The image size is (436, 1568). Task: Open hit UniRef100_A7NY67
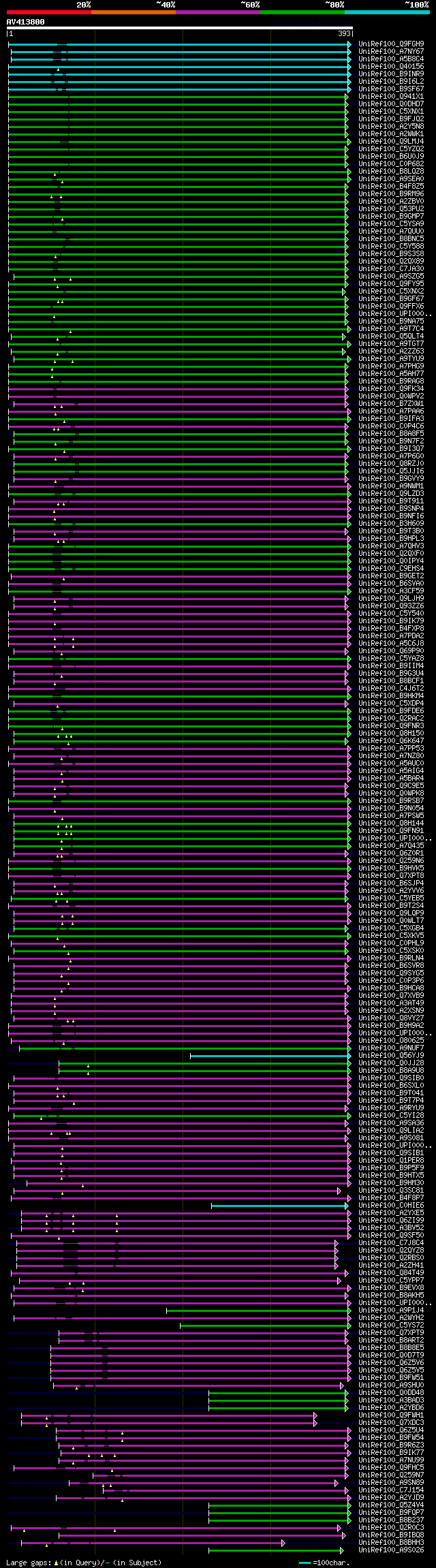tap(391, 52)
